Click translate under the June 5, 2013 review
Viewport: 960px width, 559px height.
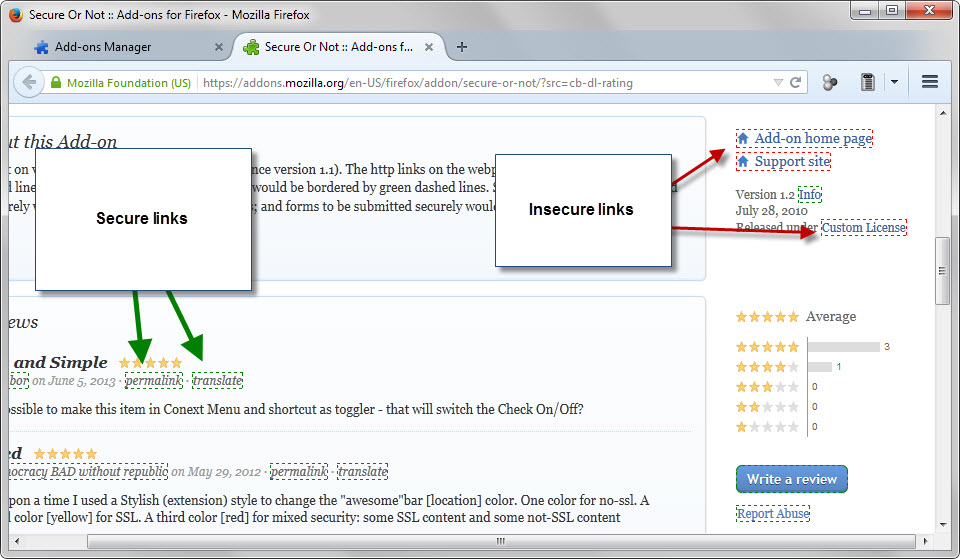[217, 380]
